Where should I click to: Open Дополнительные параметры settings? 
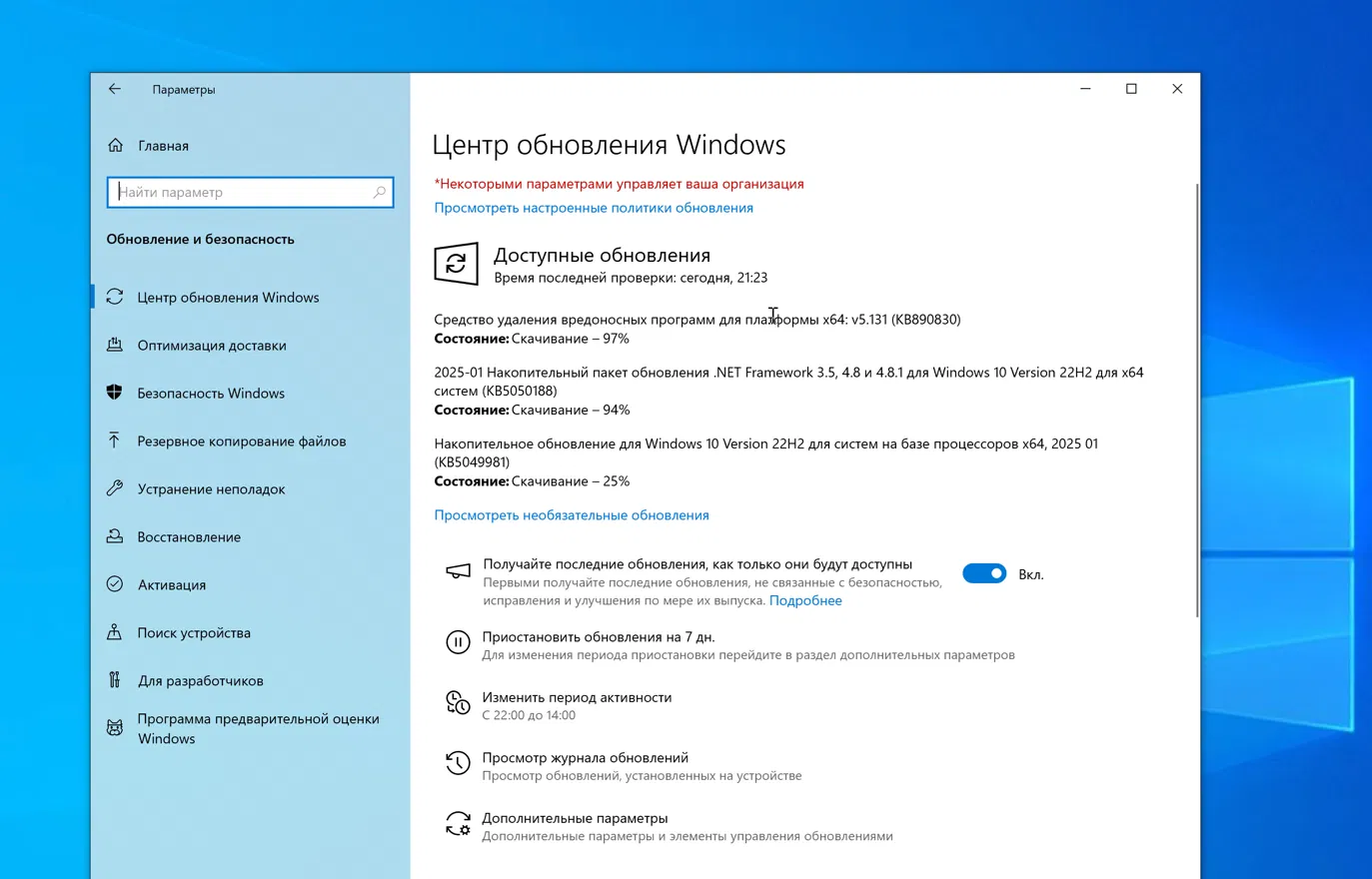(x=575, y=818)
